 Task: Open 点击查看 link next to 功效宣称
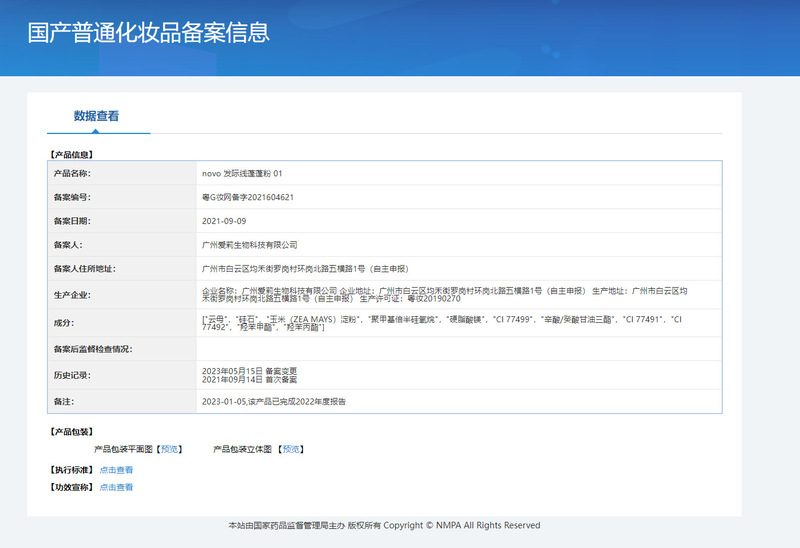[116, 487]
